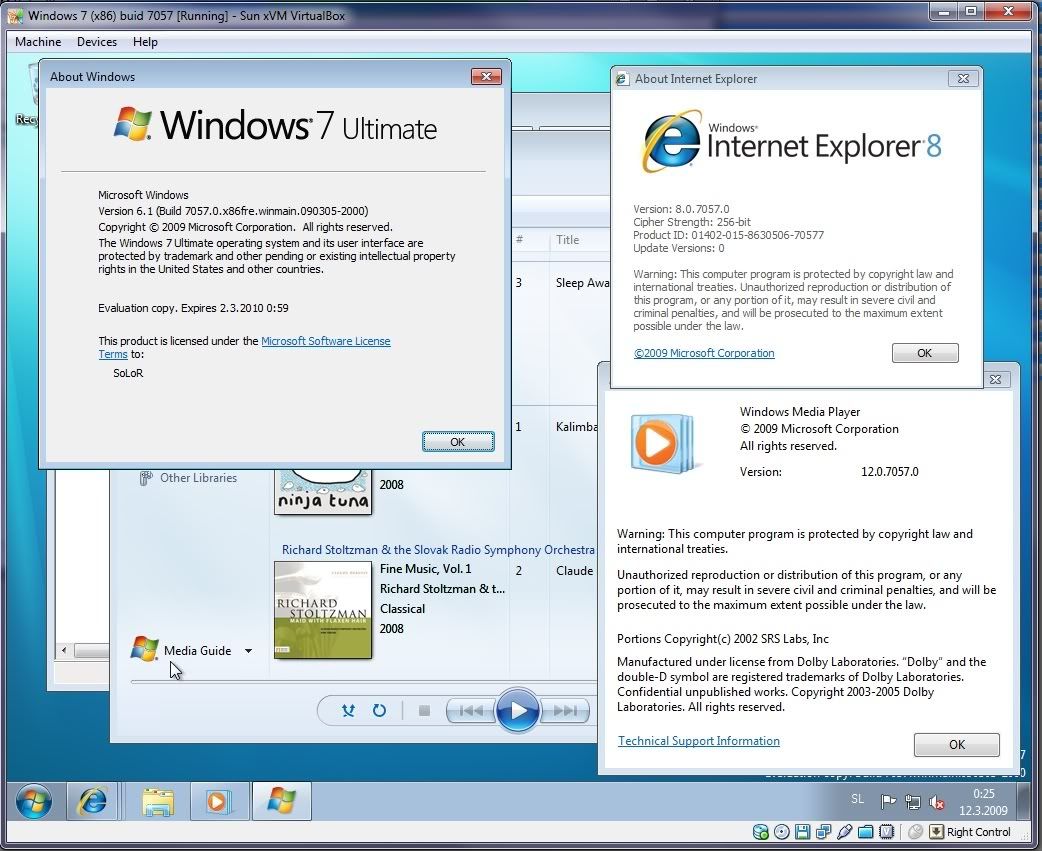
Task: Close the Windows Media Player about dialog
Action: (x=995, y=379)
